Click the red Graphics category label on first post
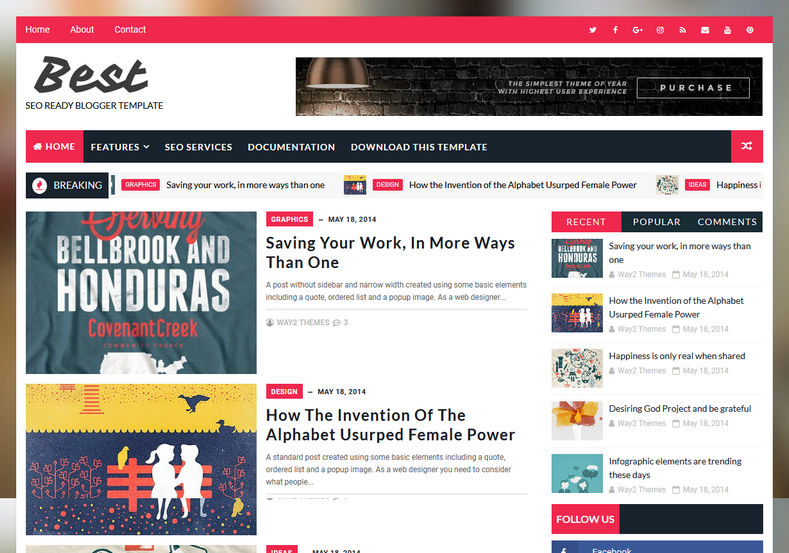Screen dimensions: 789x553 289,219
